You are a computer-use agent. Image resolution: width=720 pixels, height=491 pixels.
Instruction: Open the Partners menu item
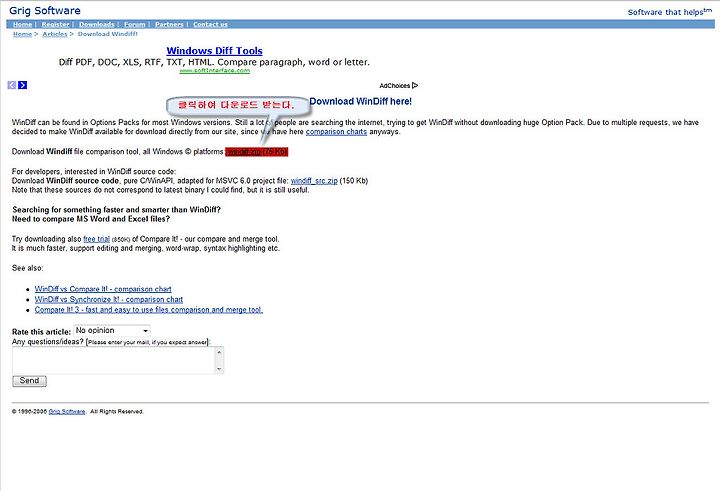pyautogui.click(x=169, y=24)
